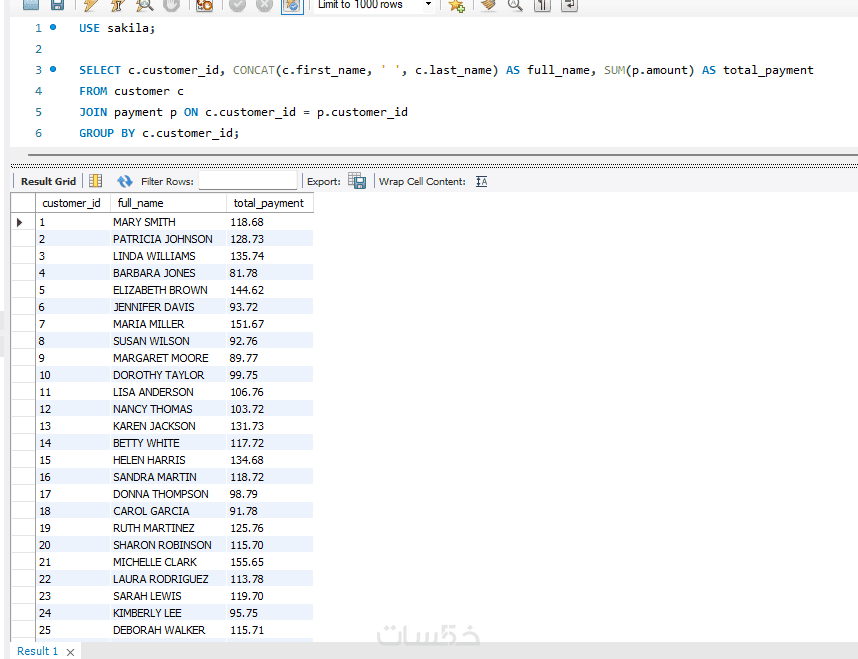This screenshot has width=858, height=659.
Task: Click the statement marker dot on line 1
Action: tap(53, 27)
